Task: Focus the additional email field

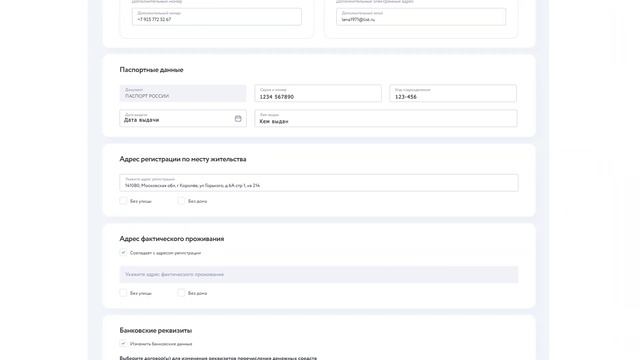Action: tap(421, 17)
